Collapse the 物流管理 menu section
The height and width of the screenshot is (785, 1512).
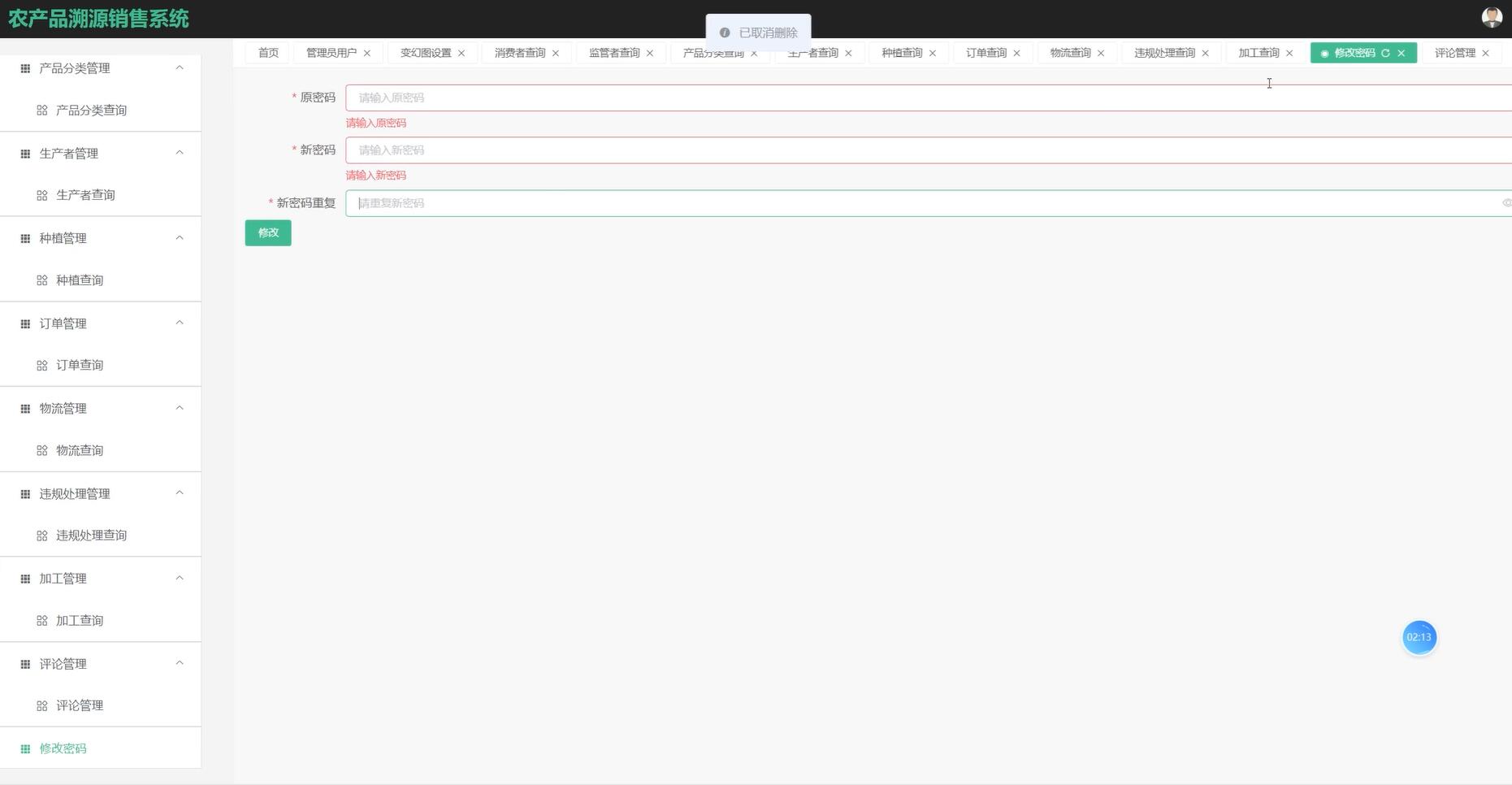click(x=180, y=408)
